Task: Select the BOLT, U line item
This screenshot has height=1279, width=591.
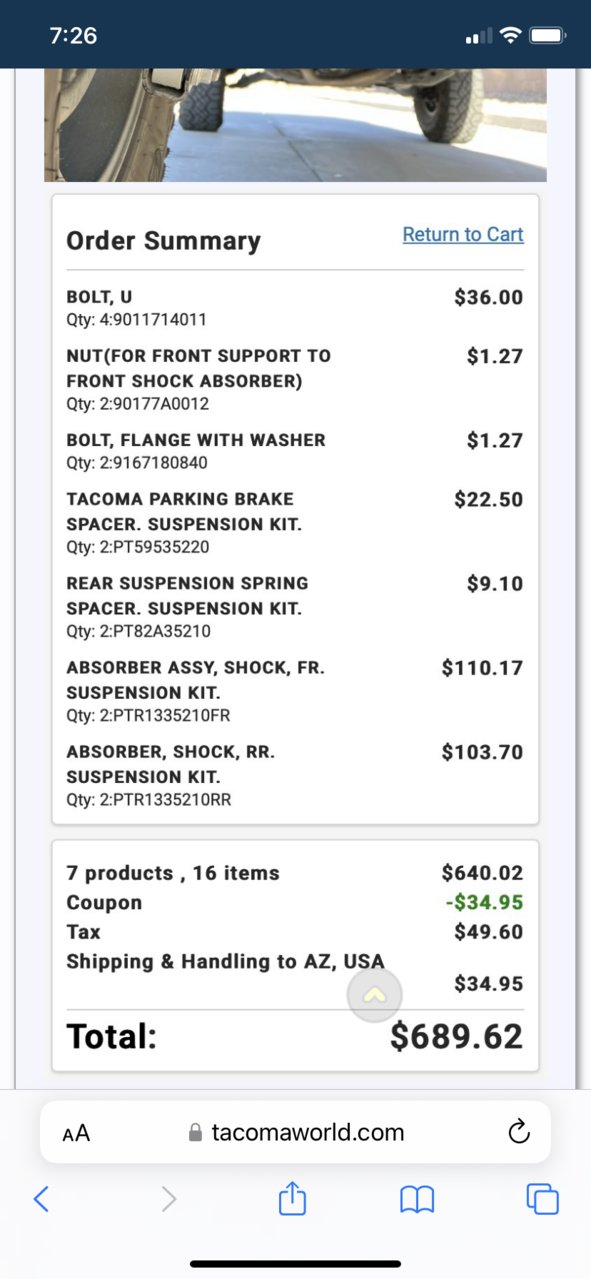Action: (295, 308)
